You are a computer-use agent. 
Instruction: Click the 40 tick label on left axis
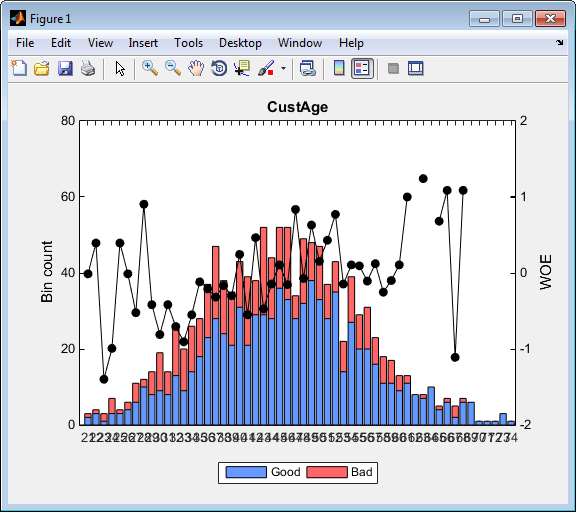68,273
